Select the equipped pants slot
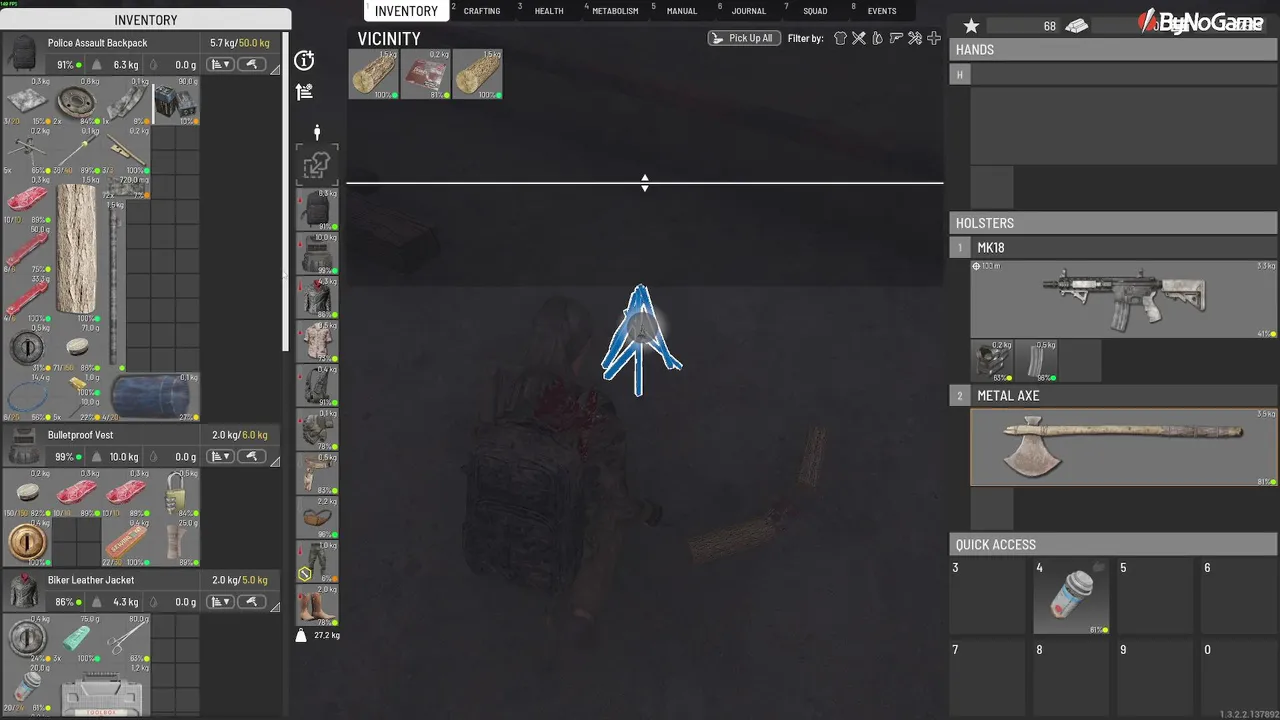Image resolution: width=1280 pixels, height=720 pixels. [x=317, y=562]
